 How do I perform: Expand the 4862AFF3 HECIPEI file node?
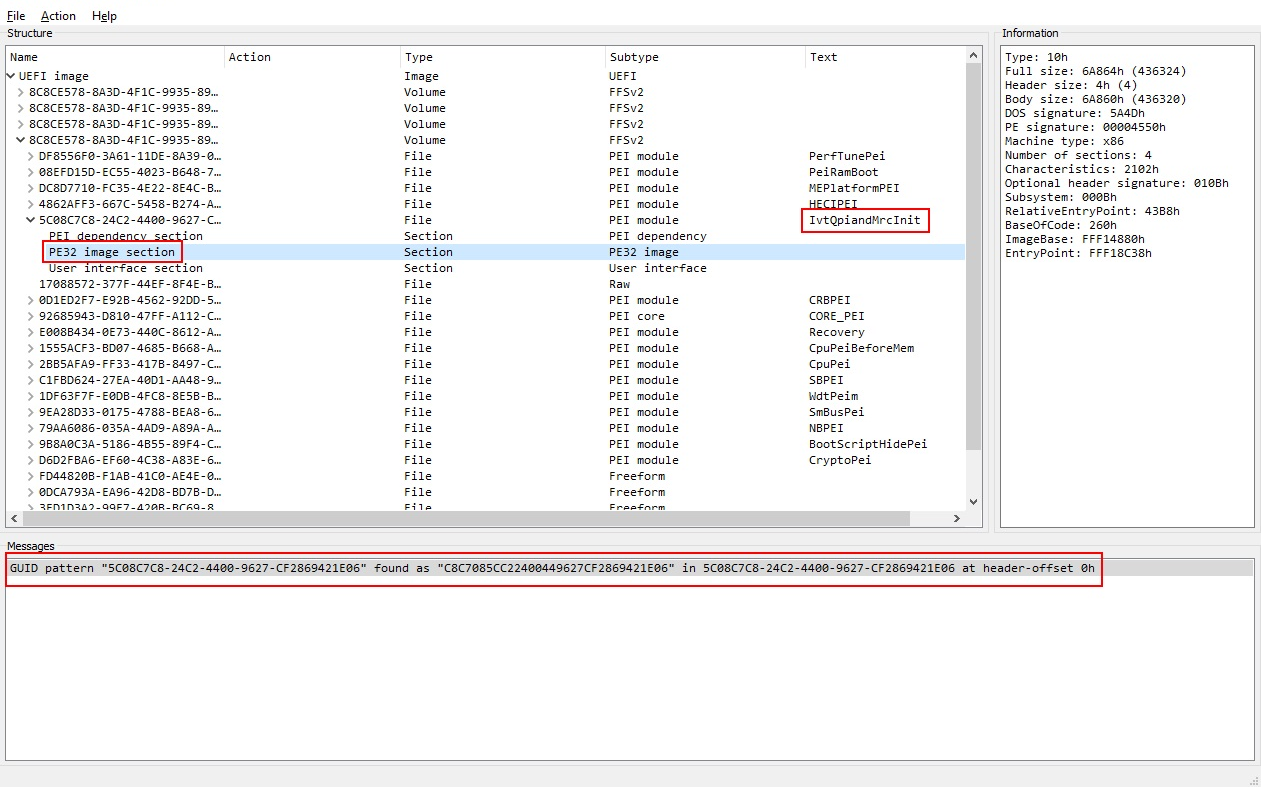(x=31, y=204)
